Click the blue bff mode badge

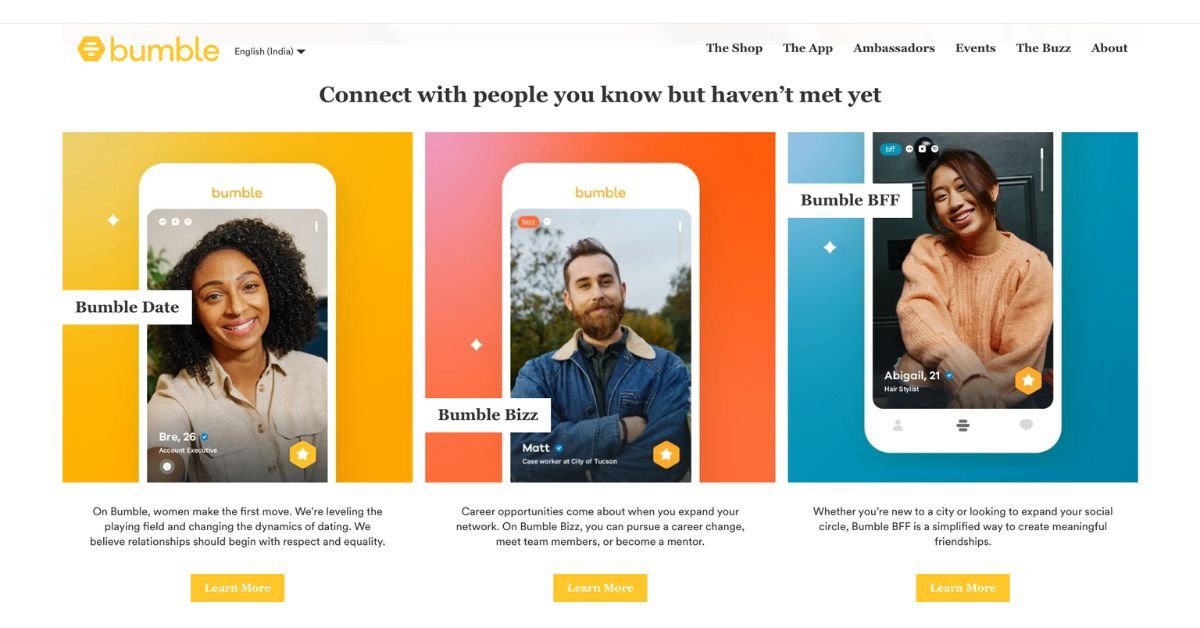890,149
